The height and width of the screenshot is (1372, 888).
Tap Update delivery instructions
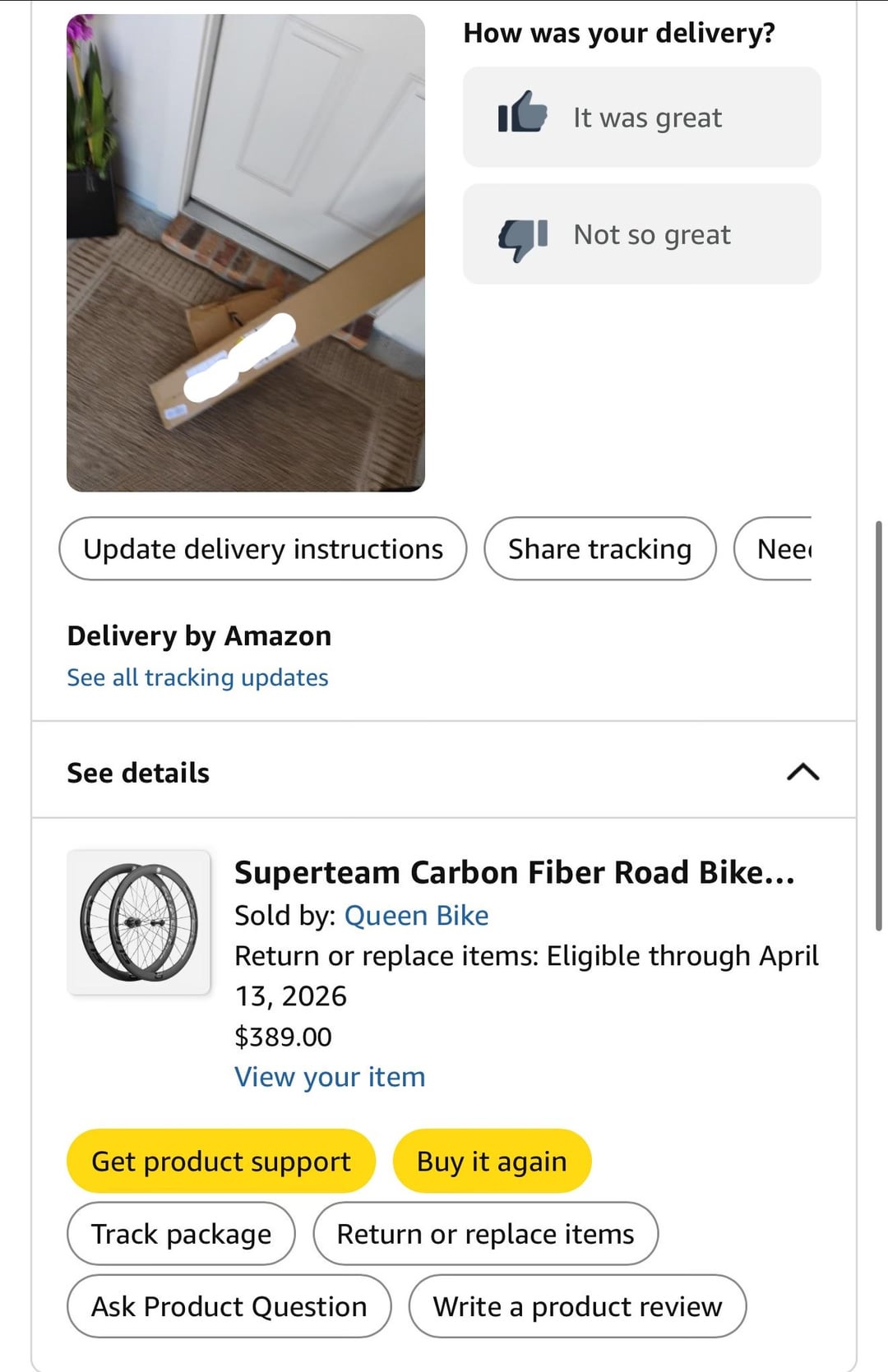click(262, 548)
